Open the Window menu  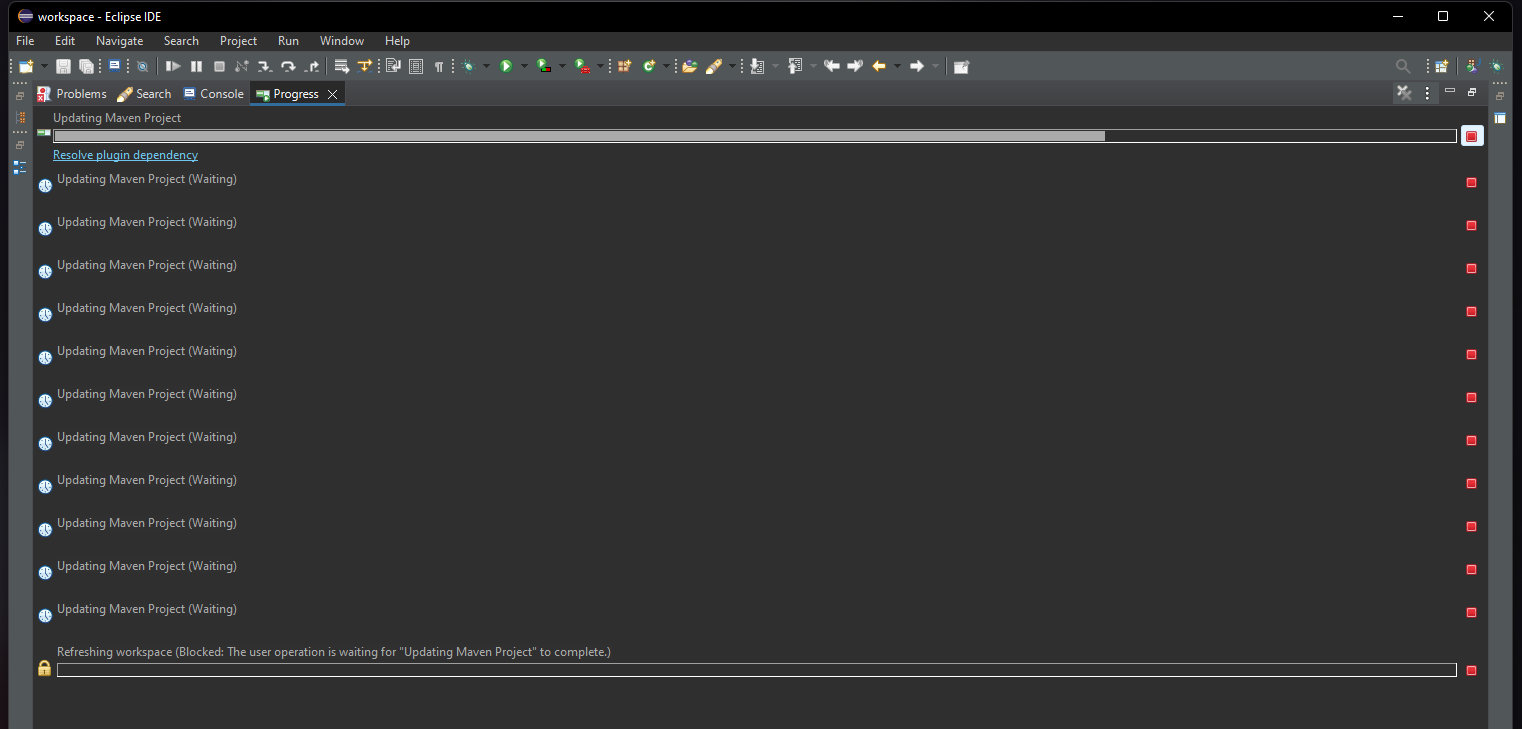point(341,41)
